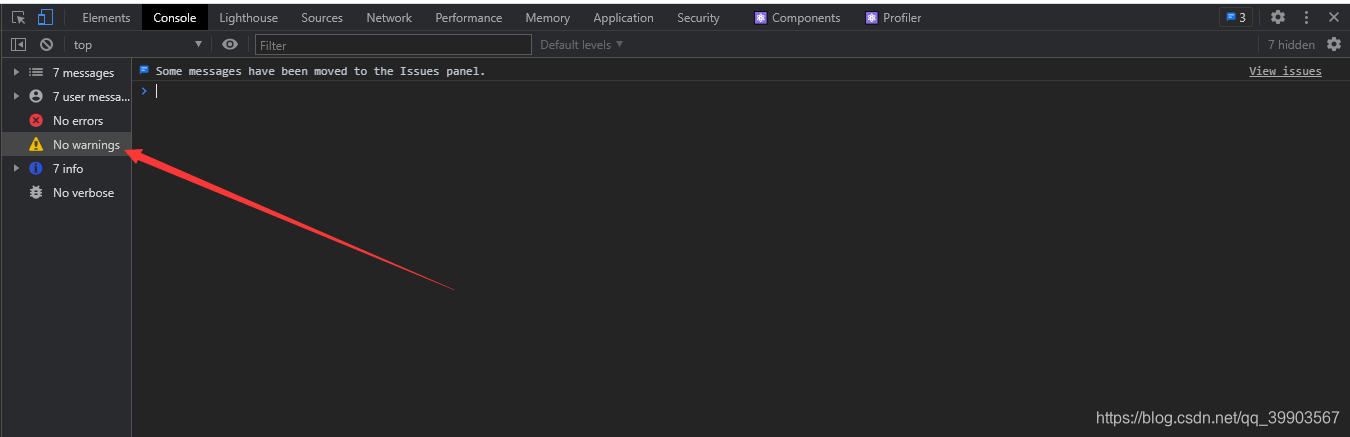The image size is (1350, 437).
Task: Select the '7 user messa...' sidebar row
Action: 66,96
